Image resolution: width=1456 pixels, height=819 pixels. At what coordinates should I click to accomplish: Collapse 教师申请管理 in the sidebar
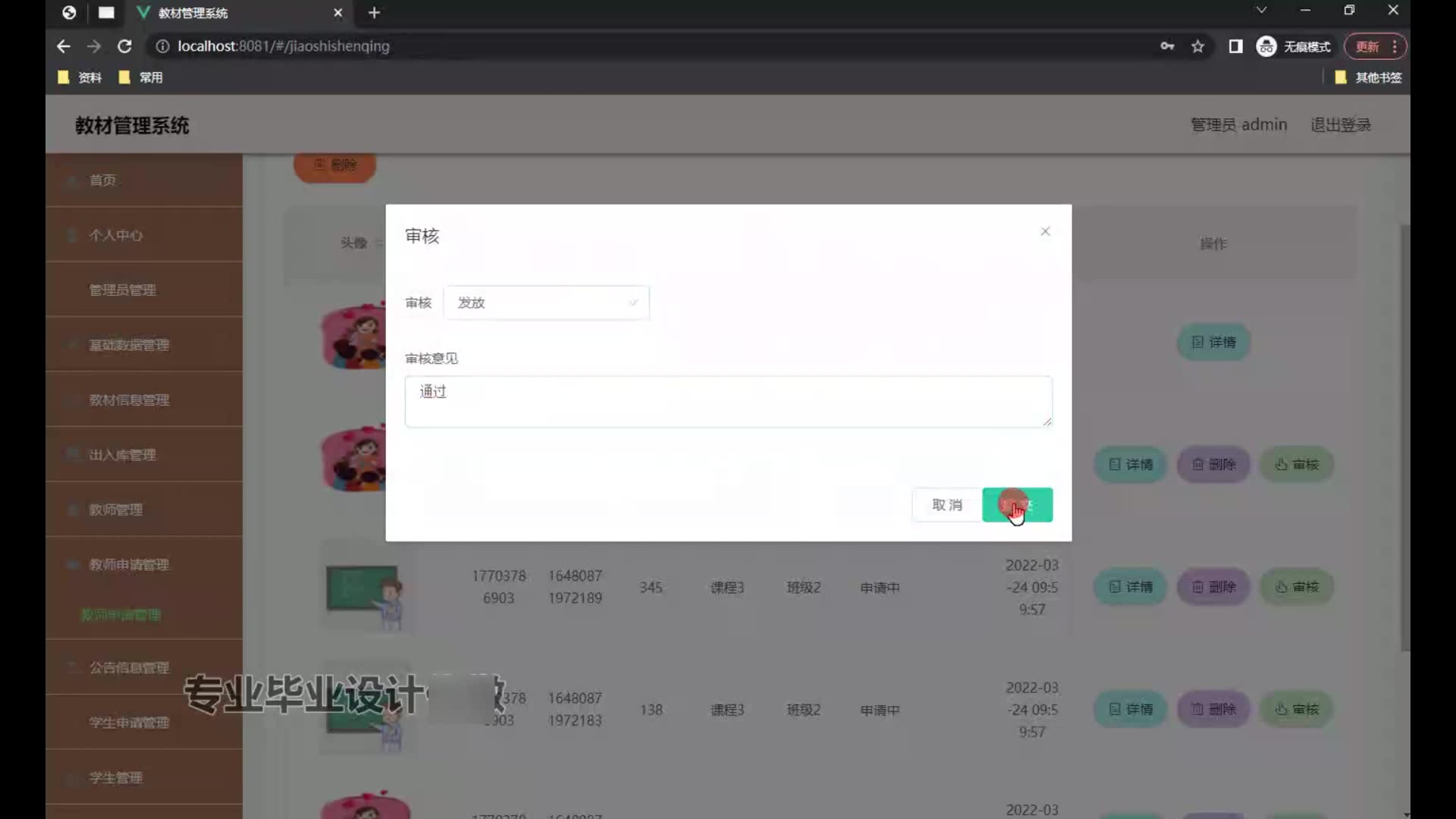coord(144,565)
